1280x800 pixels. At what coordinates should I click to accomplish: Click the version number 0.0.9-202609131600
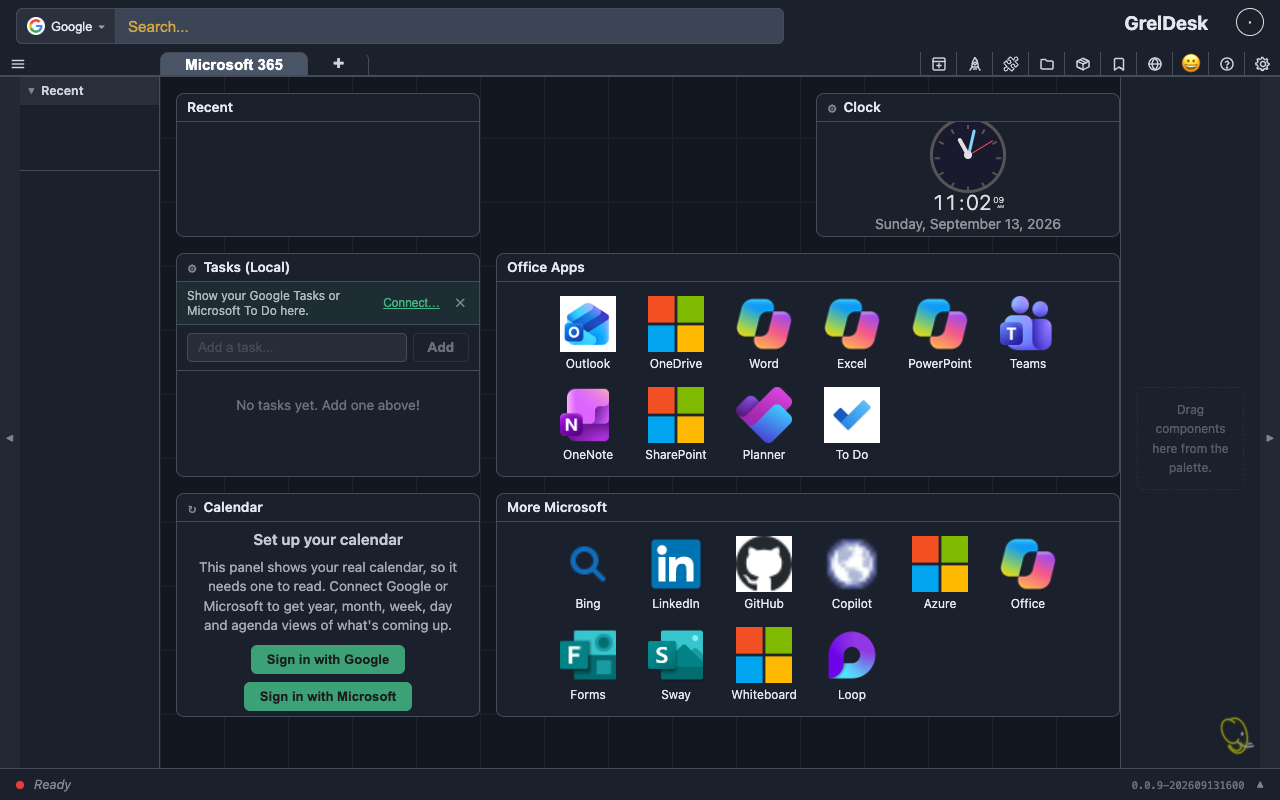pos(1188,785)
